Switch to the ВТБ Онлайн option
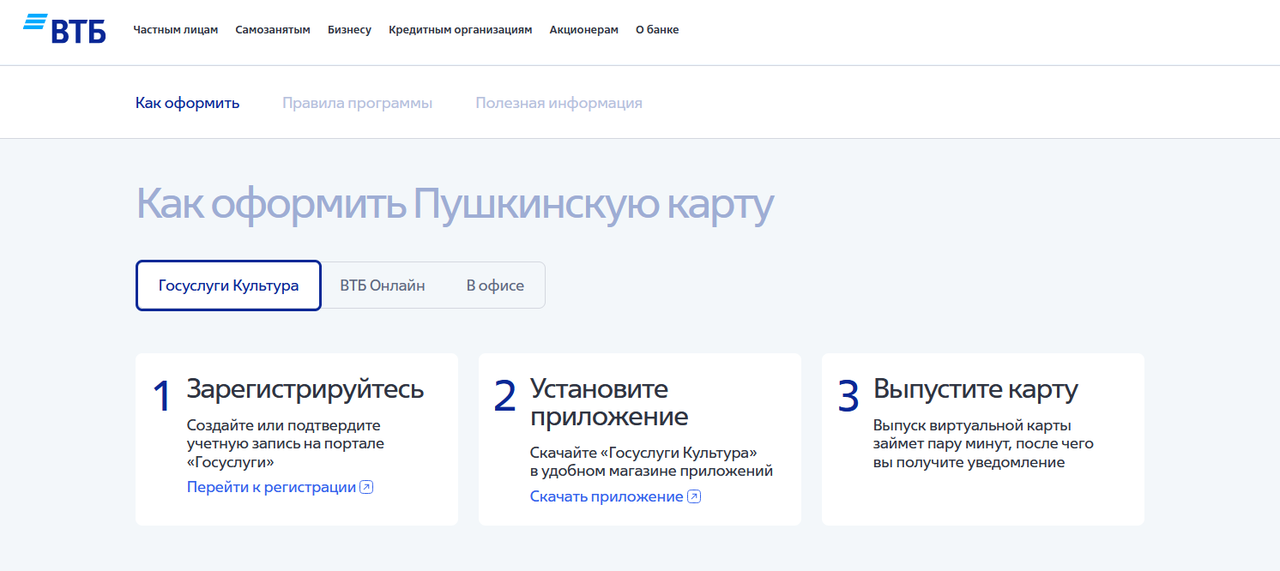This screenshot has width=1280, height=571. [x=382, y=286]
